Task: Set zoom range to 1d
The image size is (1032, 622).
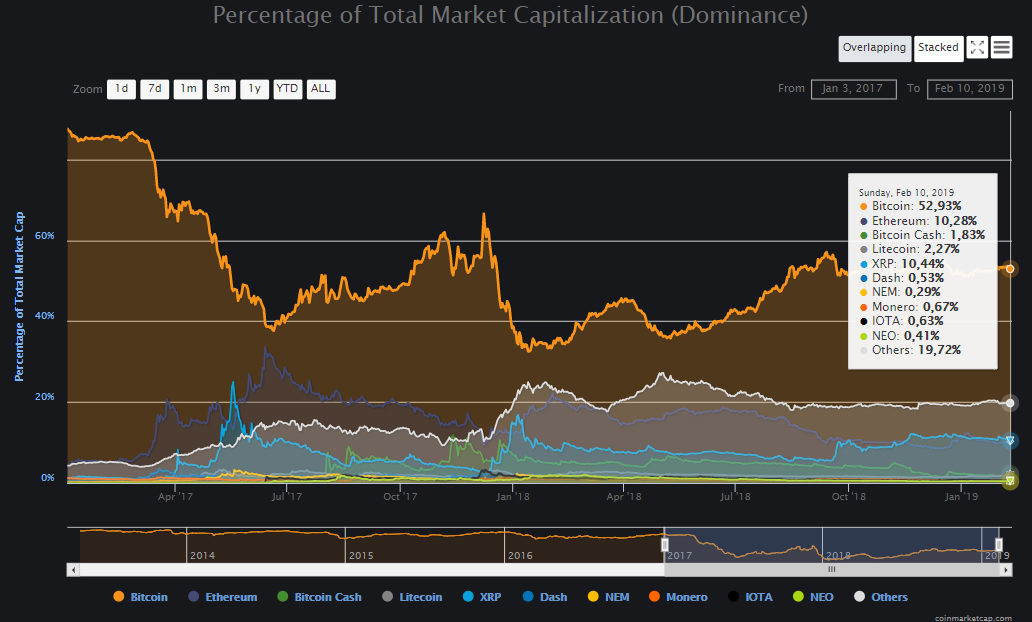Action: pyautogui.click(x=121, y=89)
